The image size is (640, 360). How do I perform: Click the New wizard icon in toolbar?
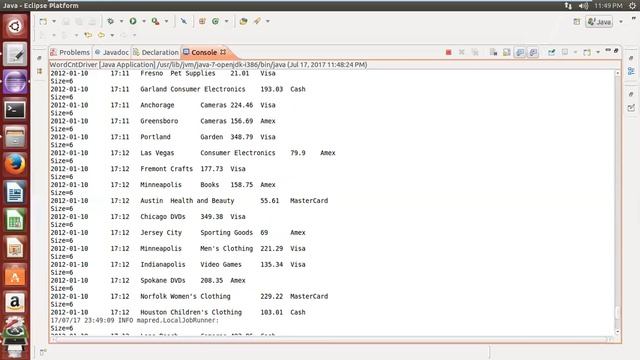point(43,21)
